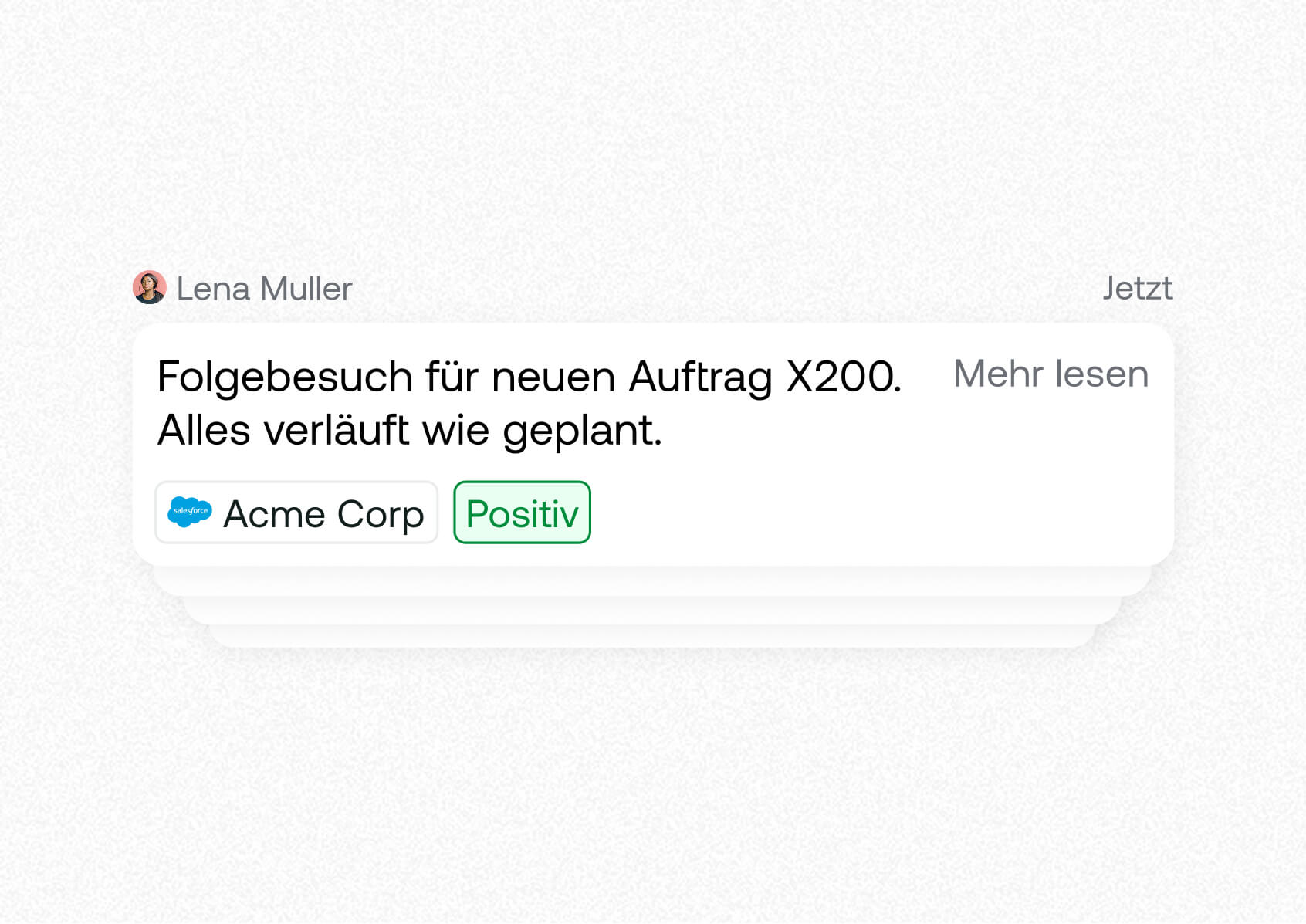
Task: Click Lena Muller's avatar photo
Action: click(x=149, y=287)
